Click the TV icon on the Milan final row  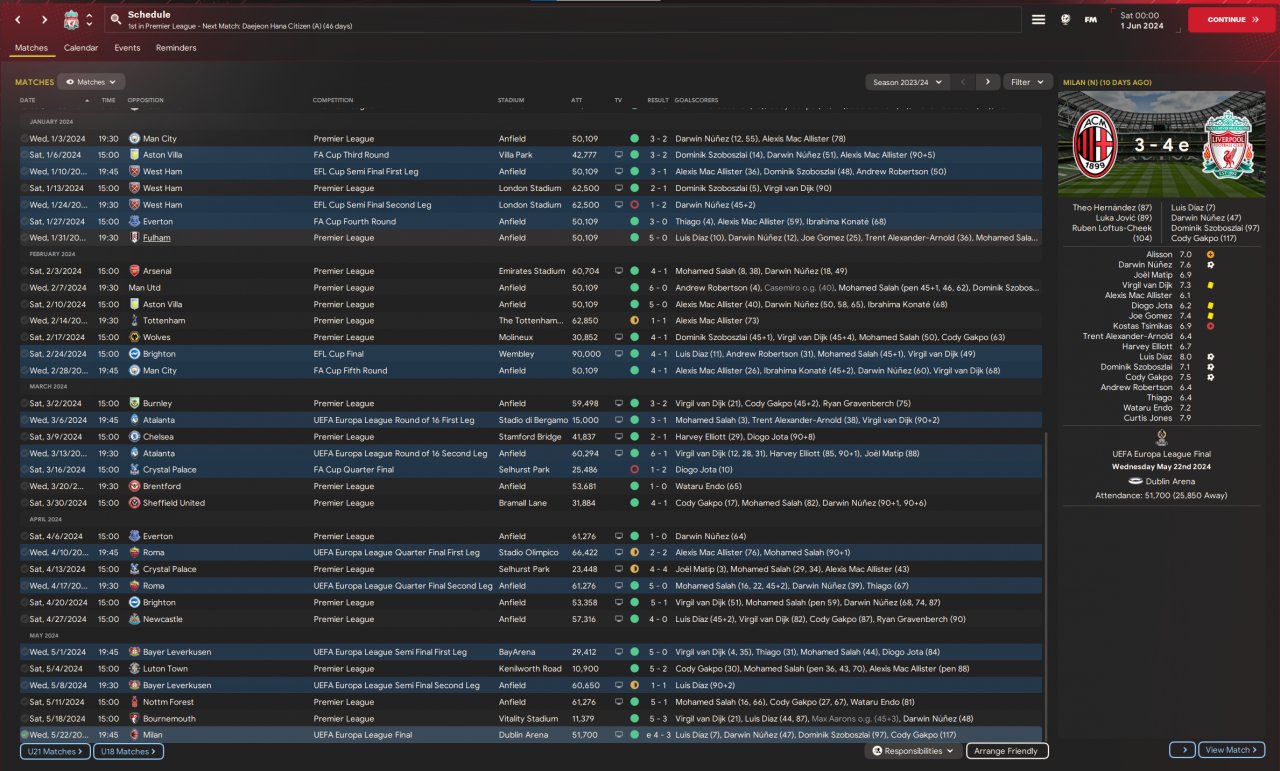(x=619, y=735)
